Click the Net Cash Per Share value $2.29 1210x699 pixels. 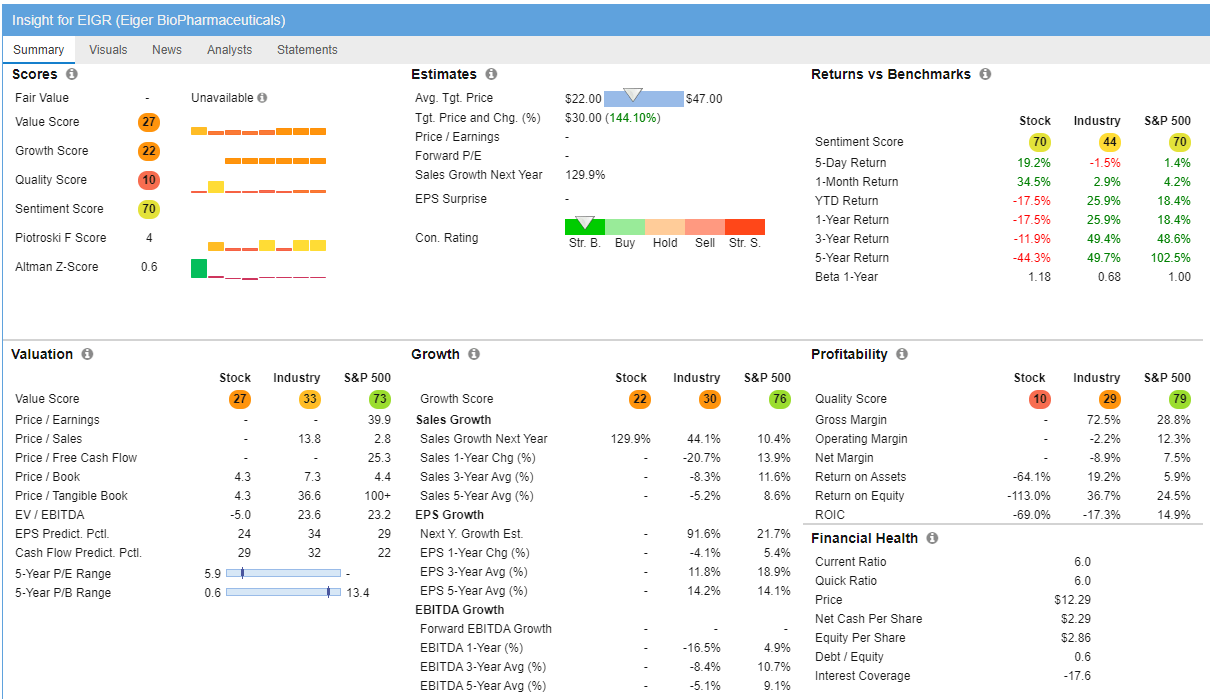[x=1076, y=619]
